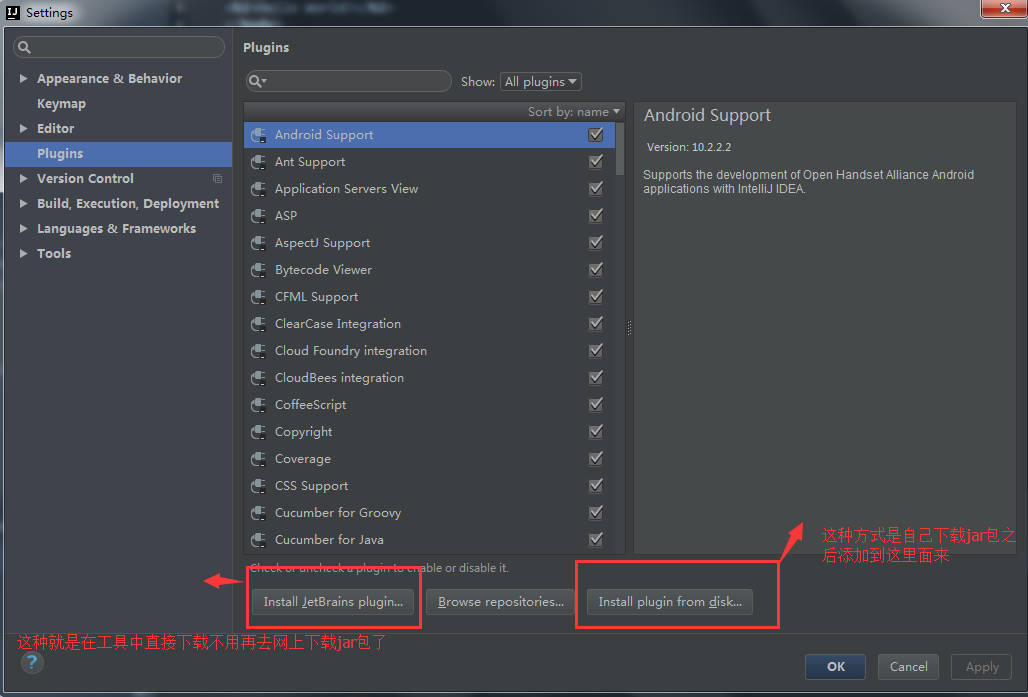Click the CFML Support plugin icon
1028x697 pixels.
pyautogui.click(x=258, y=297)
